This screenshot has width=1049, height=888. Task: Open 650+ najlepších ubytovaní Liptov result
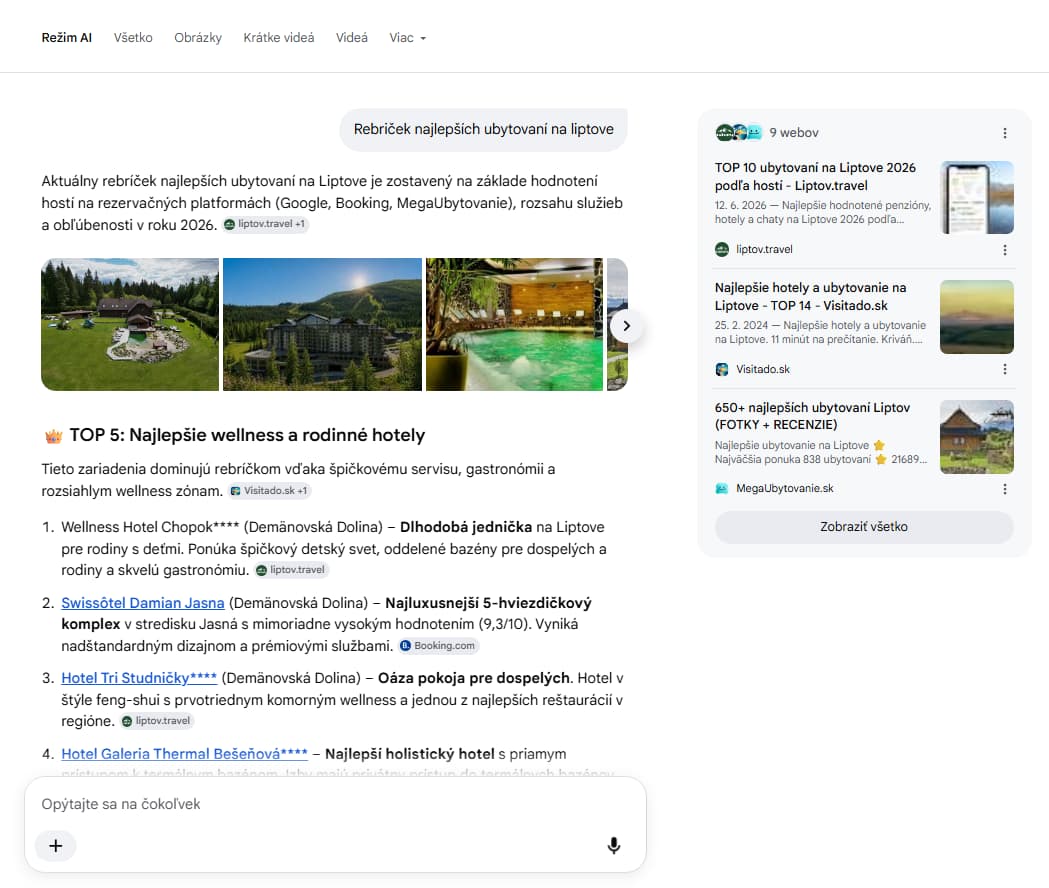[x=812, y=416]
